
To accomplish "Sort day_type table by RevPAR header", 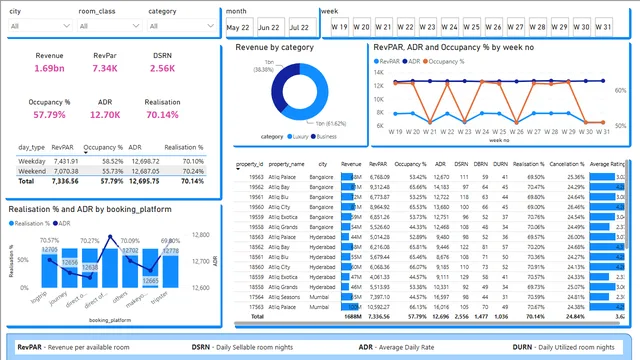I will pyautogui.click(x=62, y=147).
